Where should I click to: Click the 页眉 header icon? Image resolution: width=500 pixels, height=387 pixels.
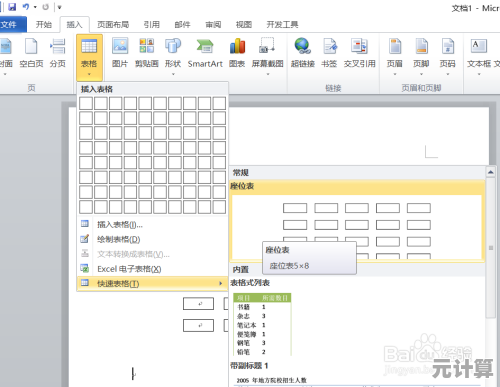coord(395,46)
